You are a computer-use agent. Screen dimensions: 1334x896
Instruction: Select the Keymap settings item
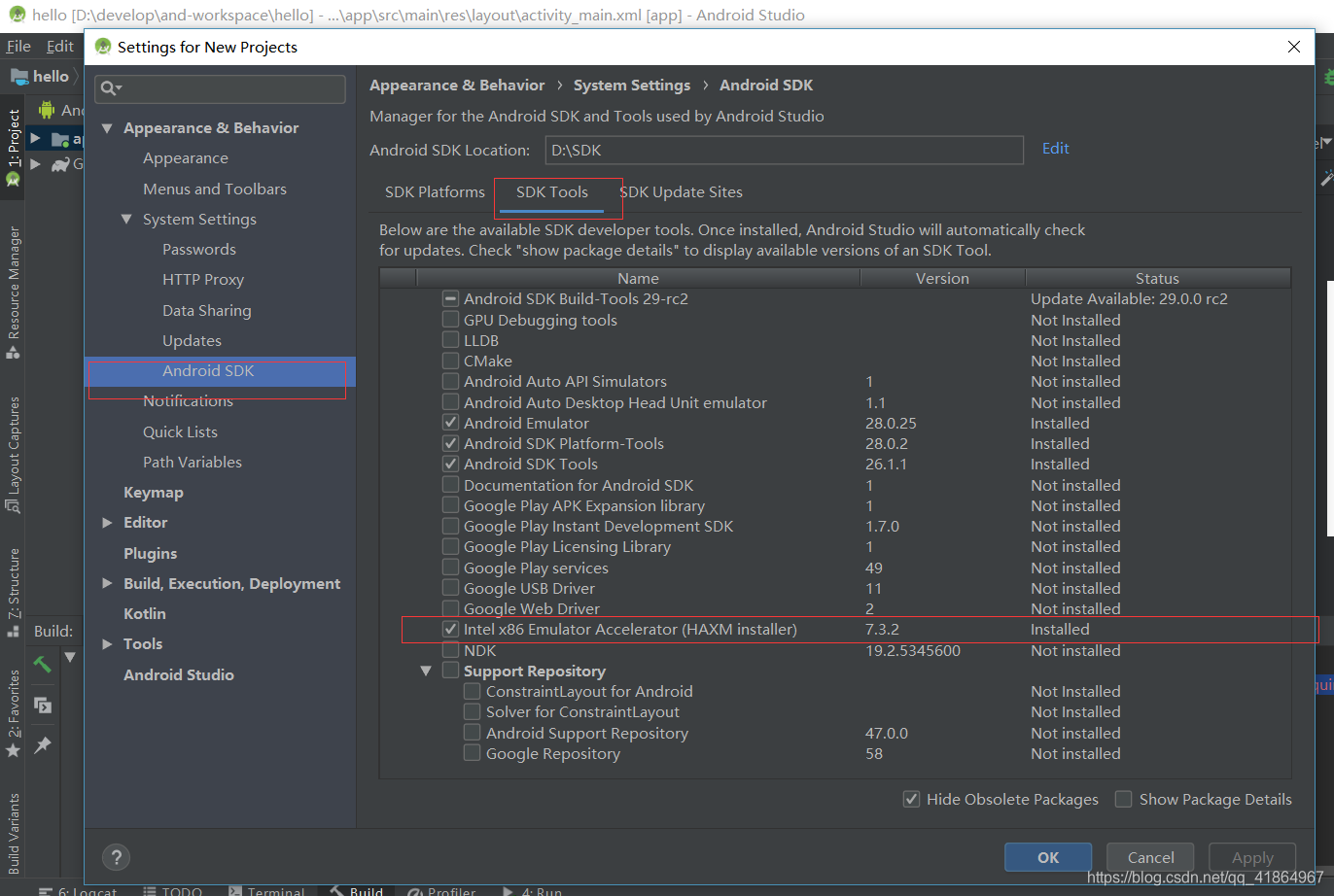154,493
